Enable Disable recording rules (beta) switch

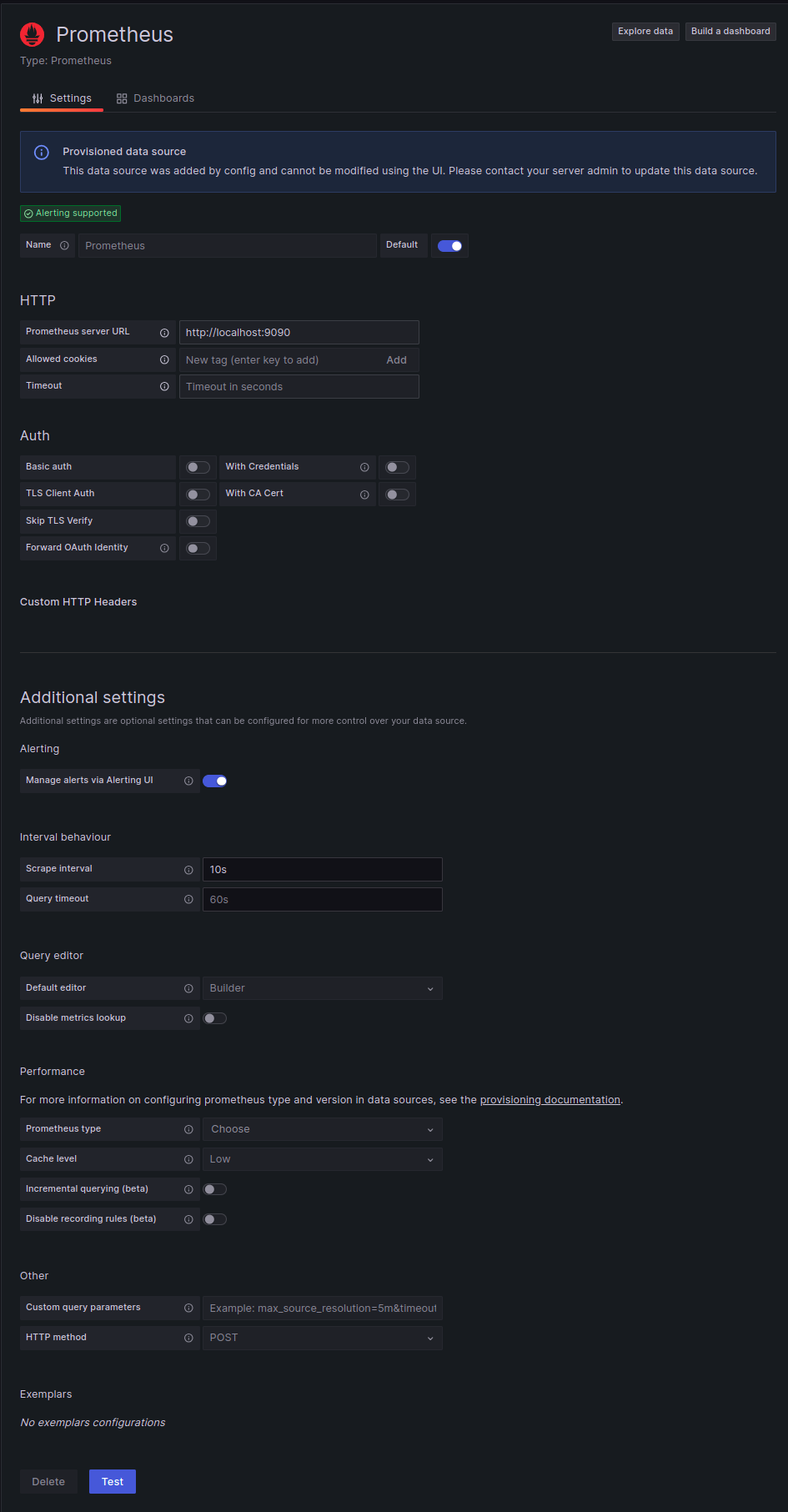click(215, 1219)
